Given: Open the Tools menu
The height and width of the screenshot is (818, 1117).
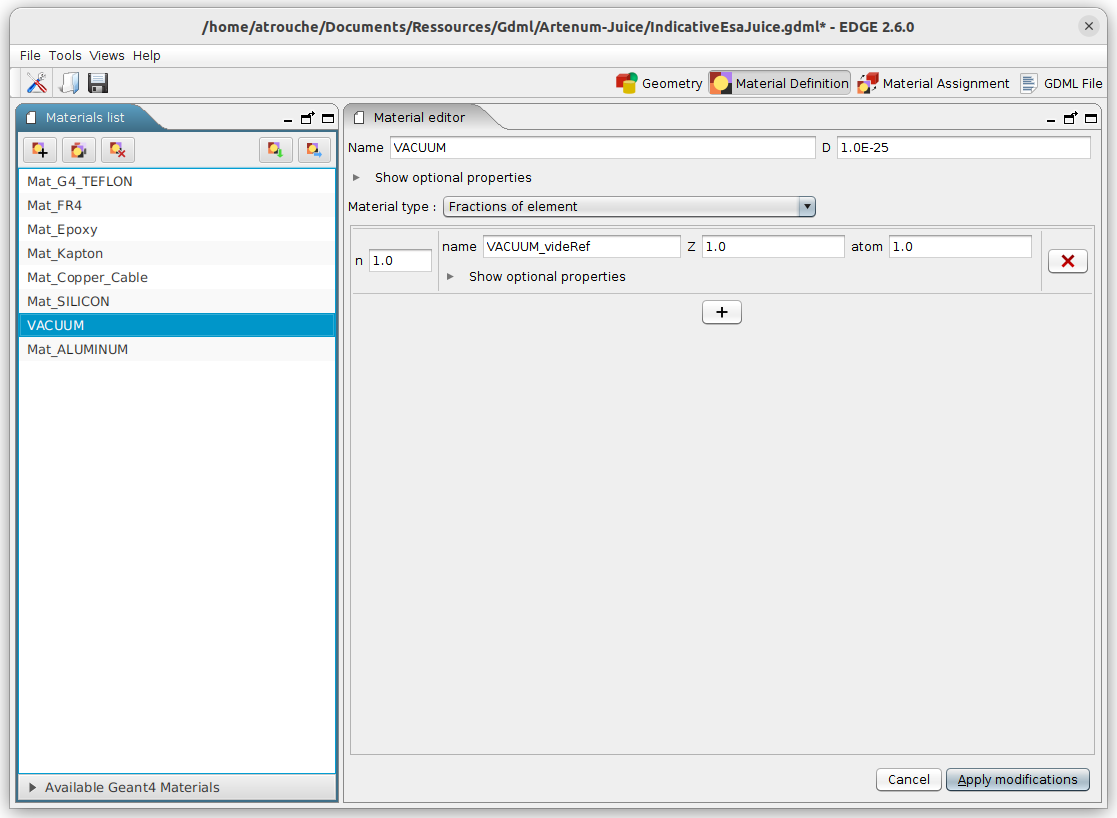Looking at the screenshot, I should [x=65, y=55].
